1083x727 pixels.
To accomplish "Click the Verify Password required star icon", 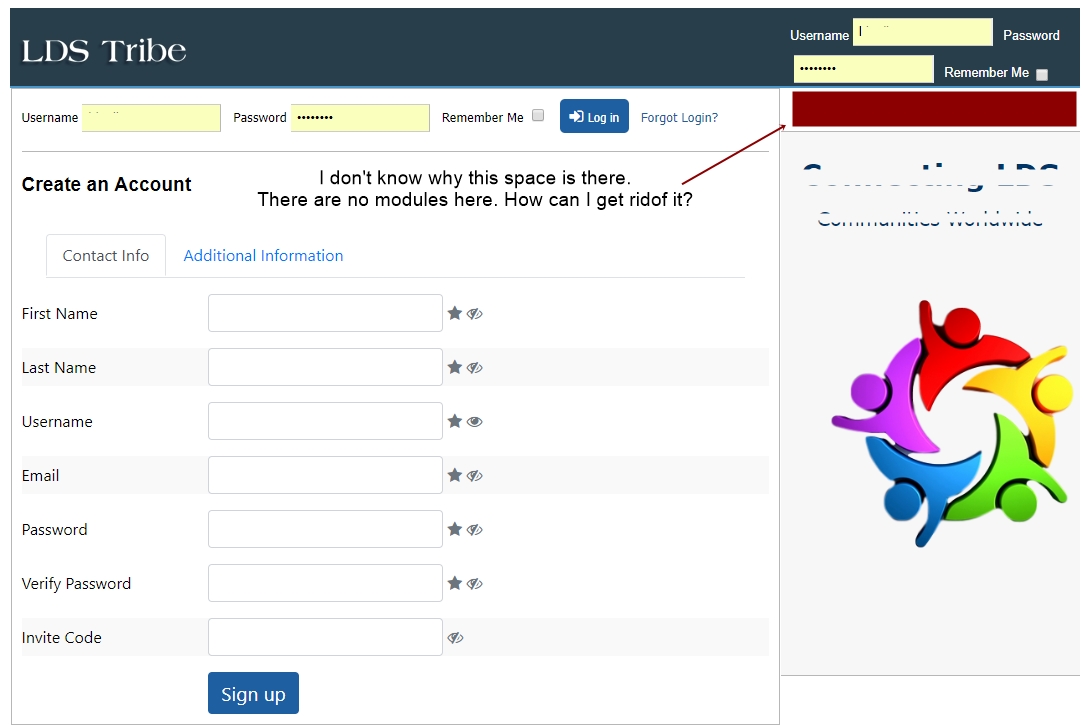I will (x=454, y=583).
